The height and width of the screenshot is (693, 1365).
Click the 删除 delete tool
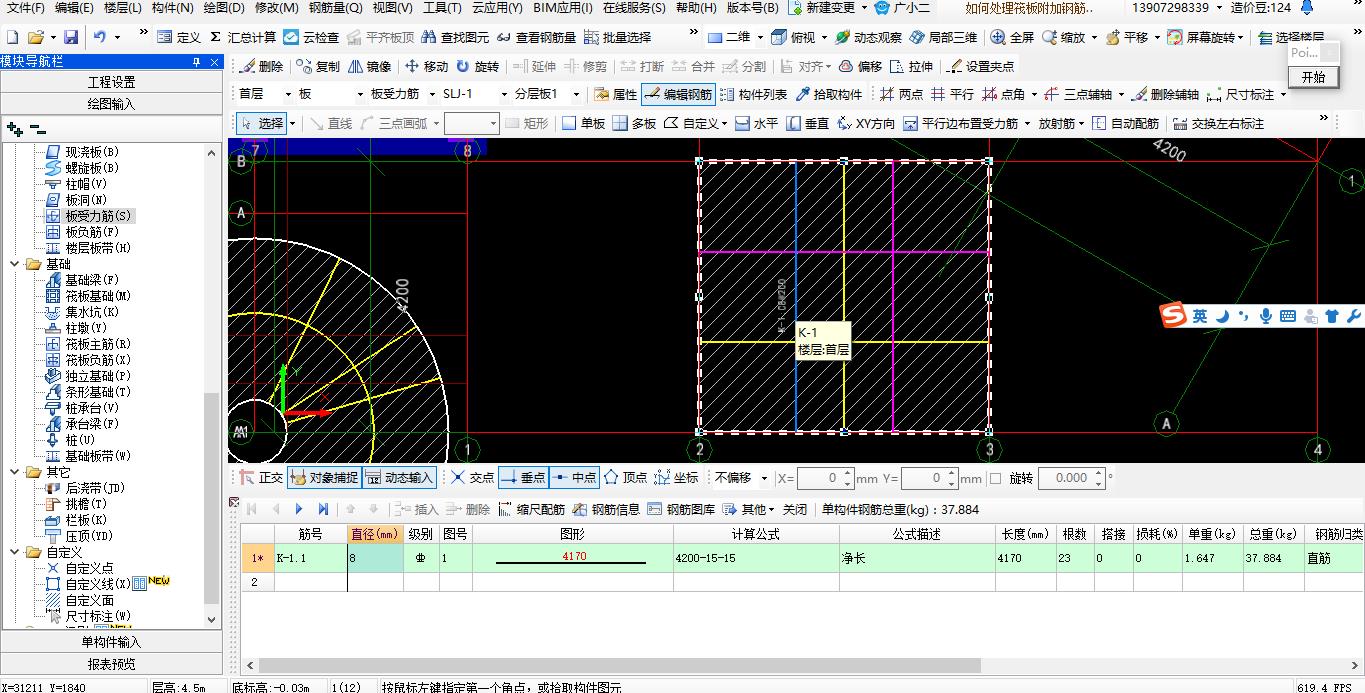(x=262, y=66)
